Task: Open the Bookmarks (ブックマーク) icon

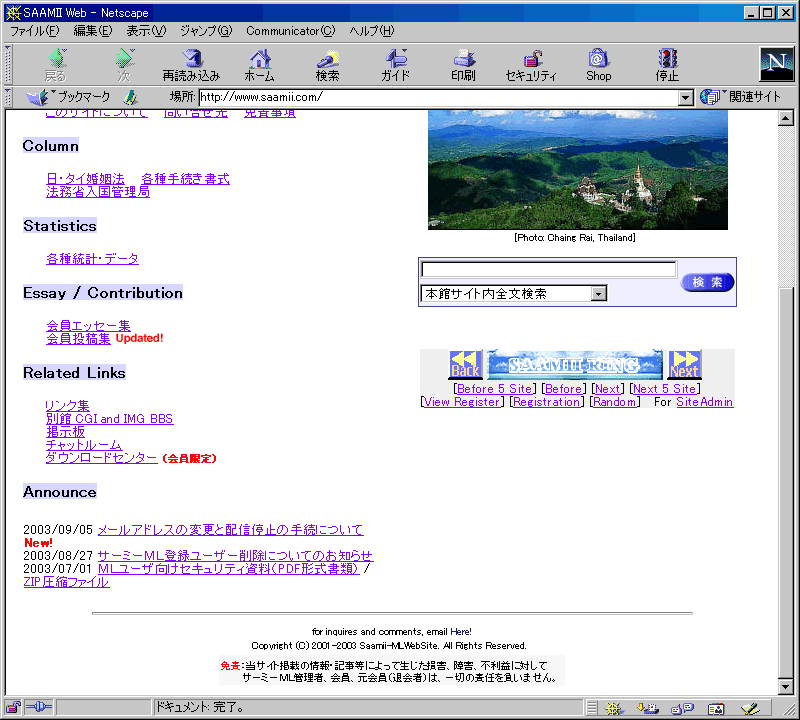Action: 67,96
